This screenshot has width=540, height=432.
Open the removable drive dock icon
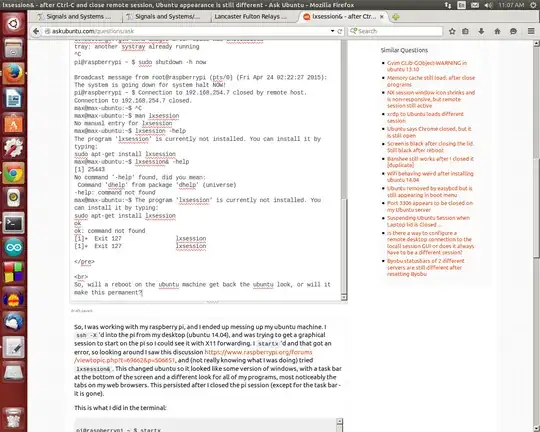click(13, 372)
